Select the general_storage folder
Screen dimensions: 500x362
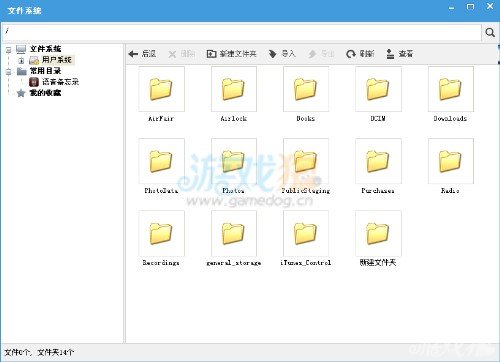(234, 238)
